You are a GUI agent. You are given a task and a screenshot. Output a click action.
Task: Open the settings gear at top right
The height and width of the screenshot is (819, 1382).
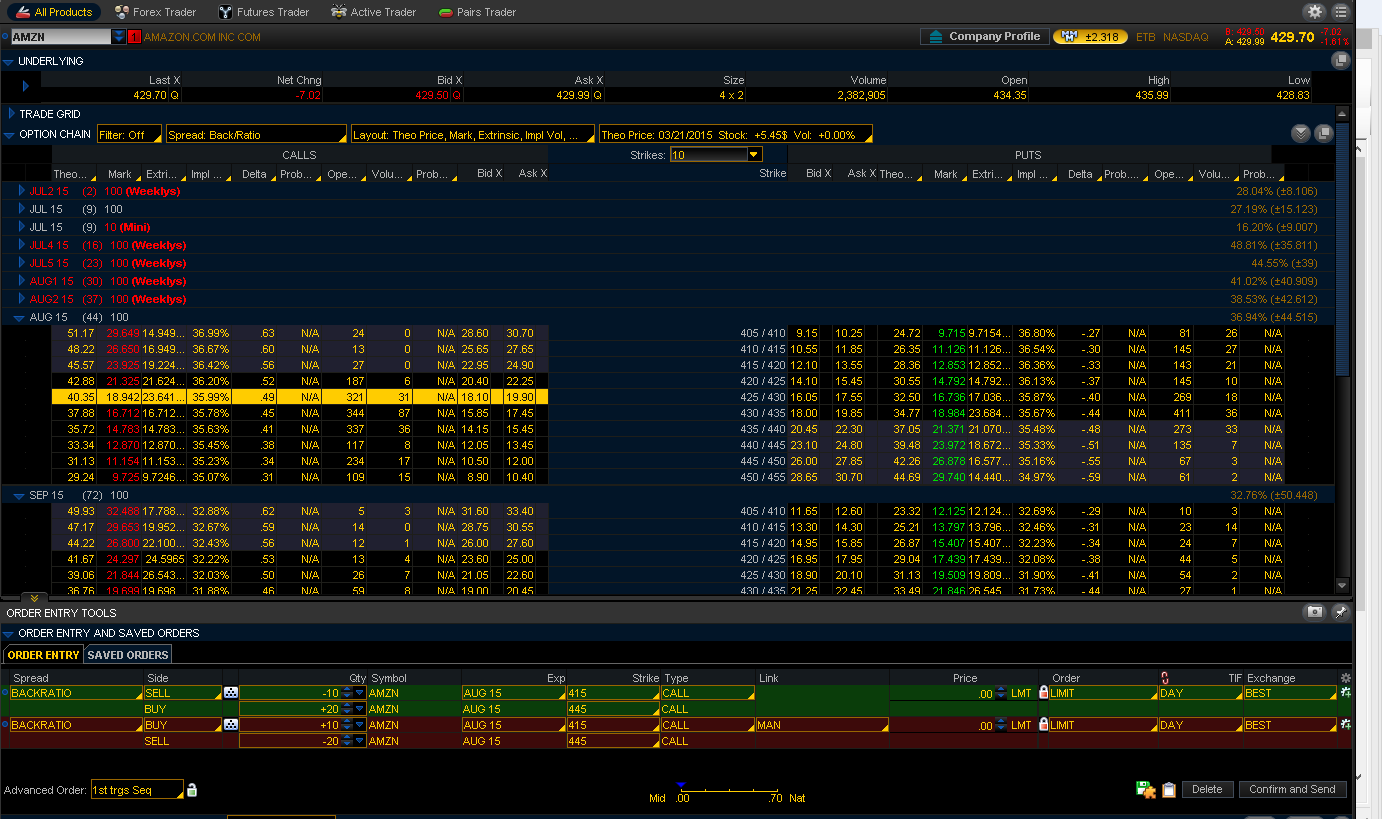(x=1315, y=12)
